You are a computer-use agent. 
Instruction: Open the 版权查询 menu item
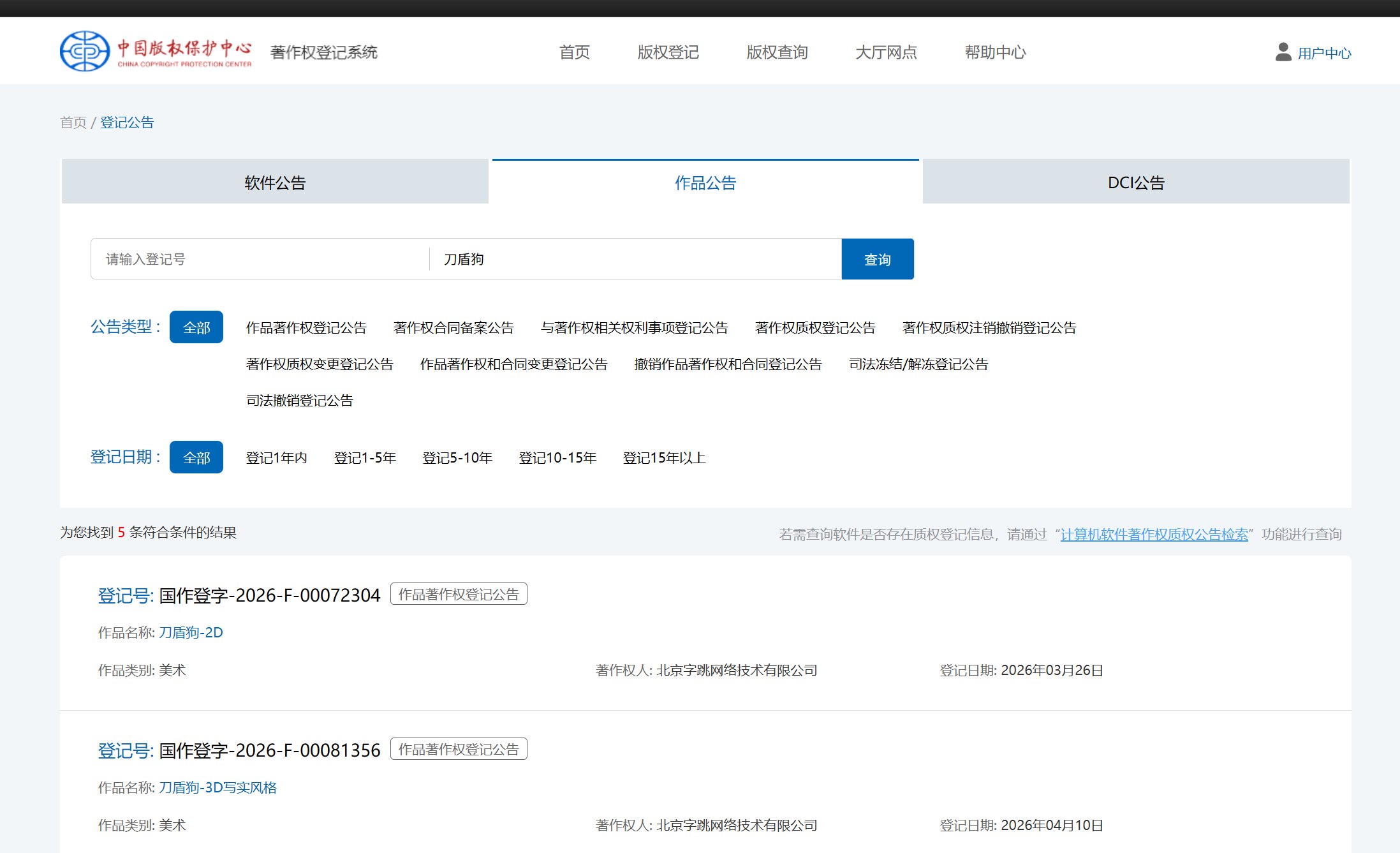(777, 52)
